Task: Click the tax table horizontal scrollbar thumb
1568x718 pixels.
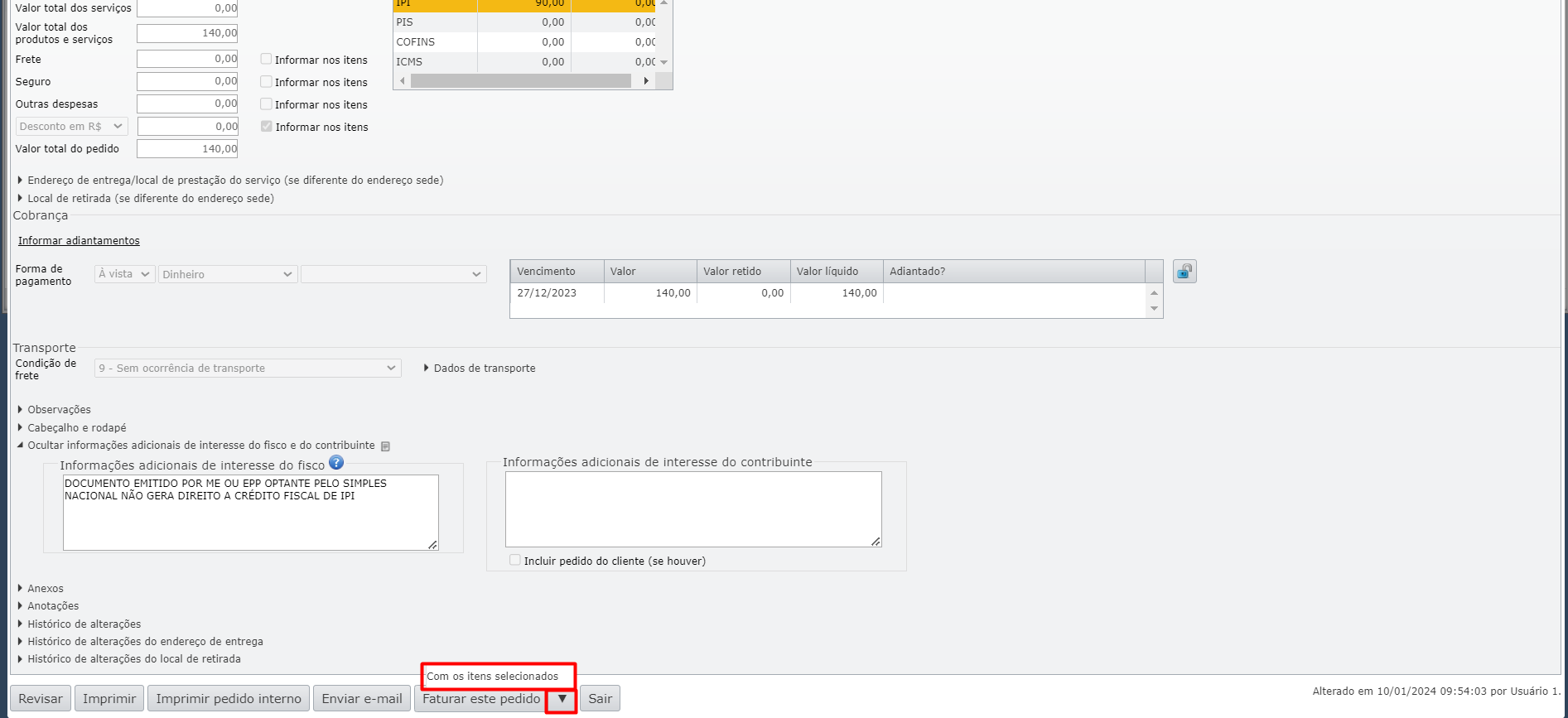Action: pyautogui.click(x=521, y=81)
